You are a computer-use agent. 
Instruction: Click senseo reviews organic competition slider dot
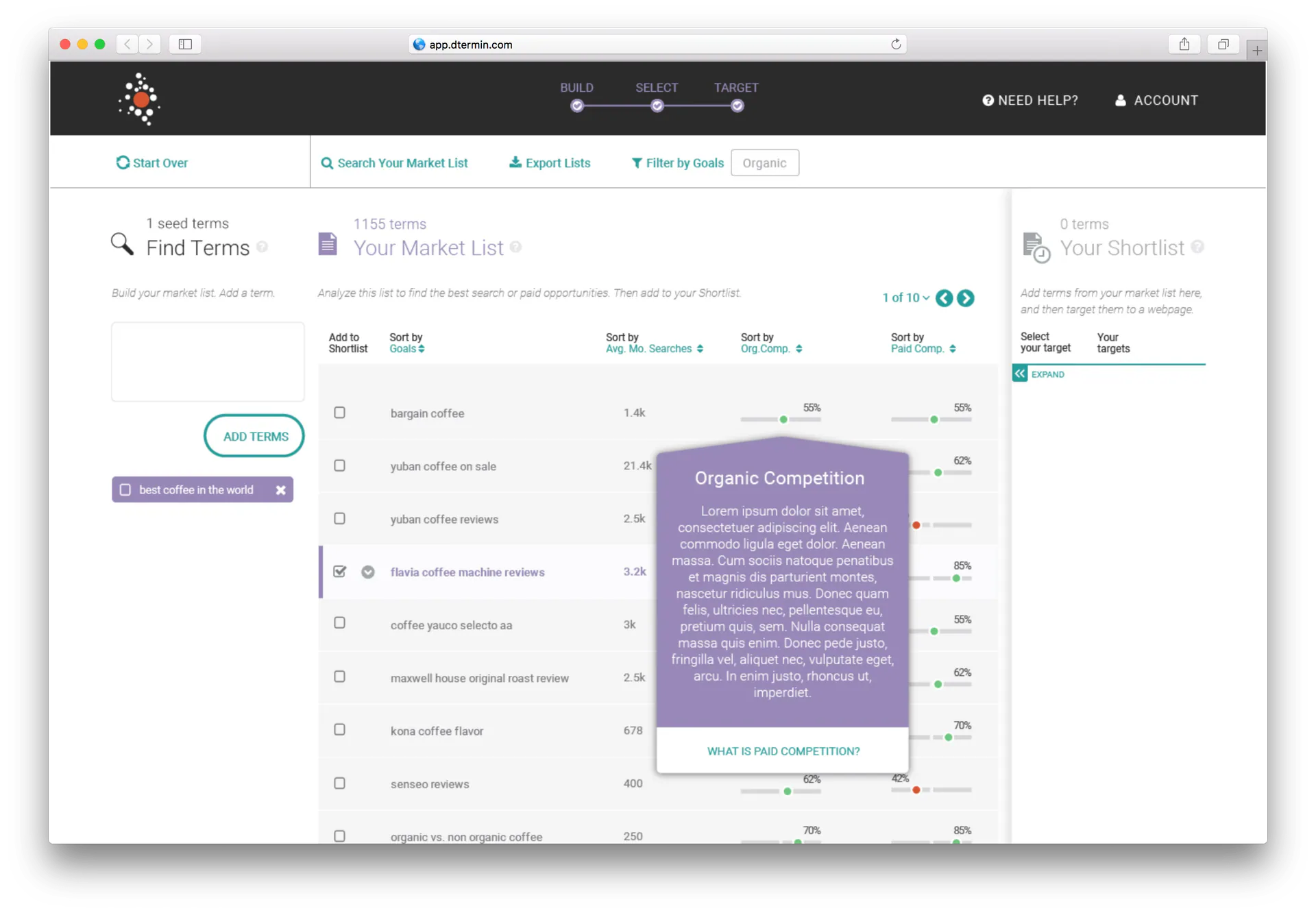(x=788, y=791)
